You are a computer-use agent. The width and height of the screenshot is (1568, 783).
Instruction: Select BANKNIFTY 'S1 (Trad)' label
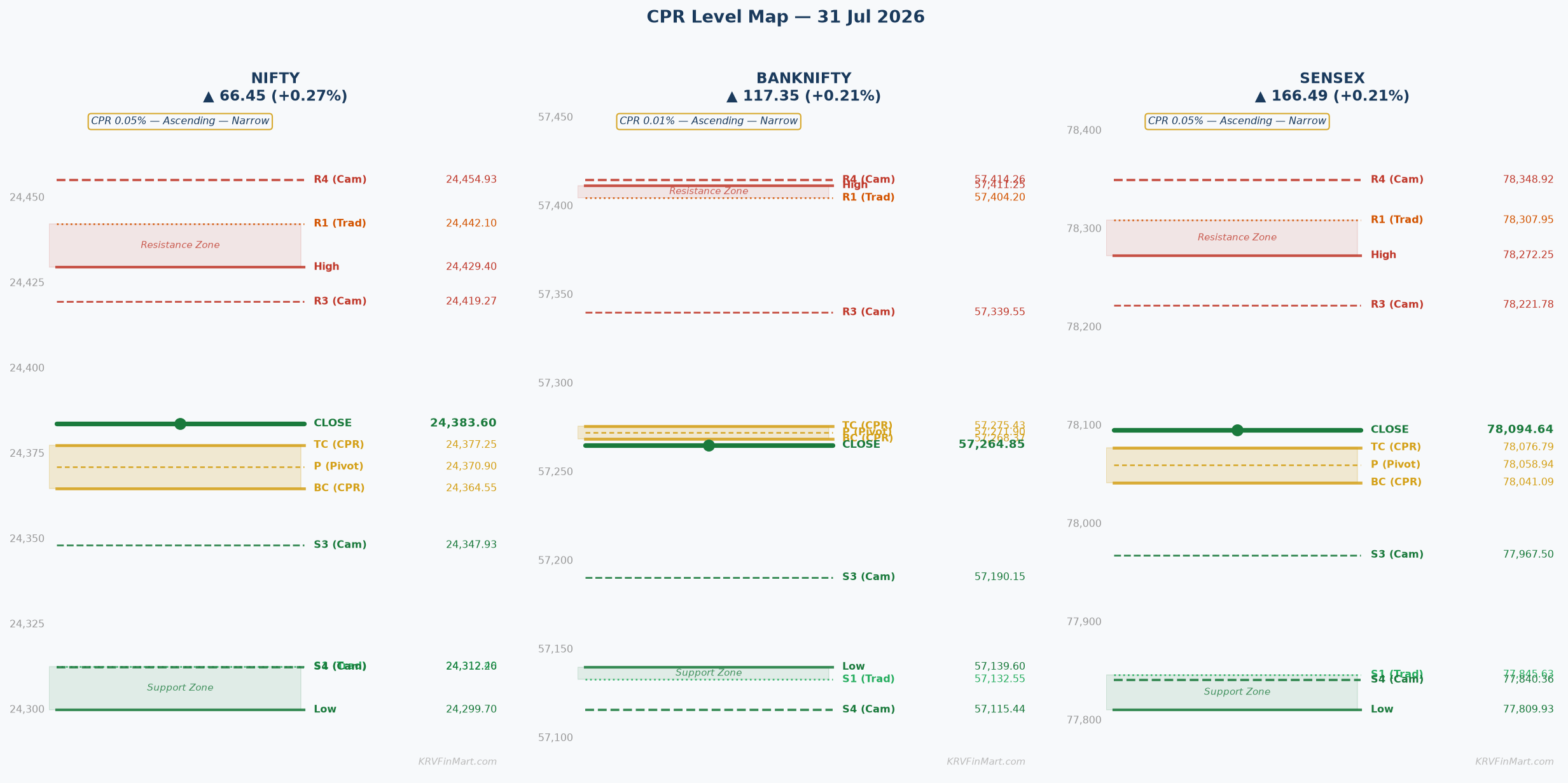click(868, 679)
